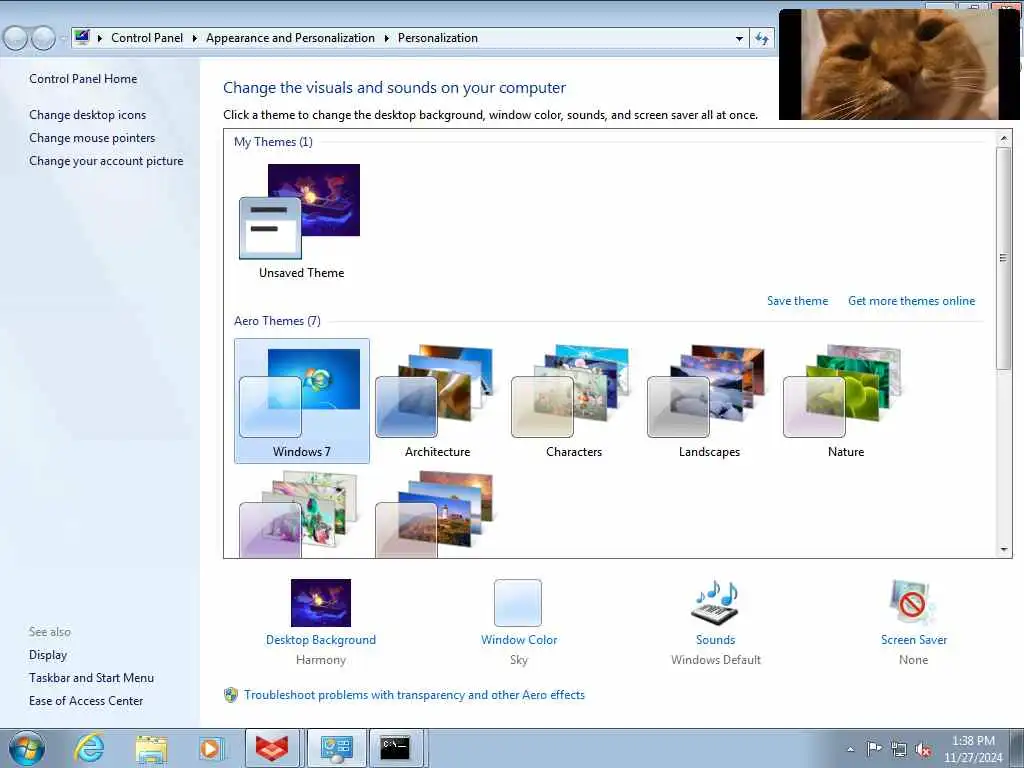Click the themes list scroll-down arrow
The height and width of the screenshot is (768, 1024).
pos(1004,550)
